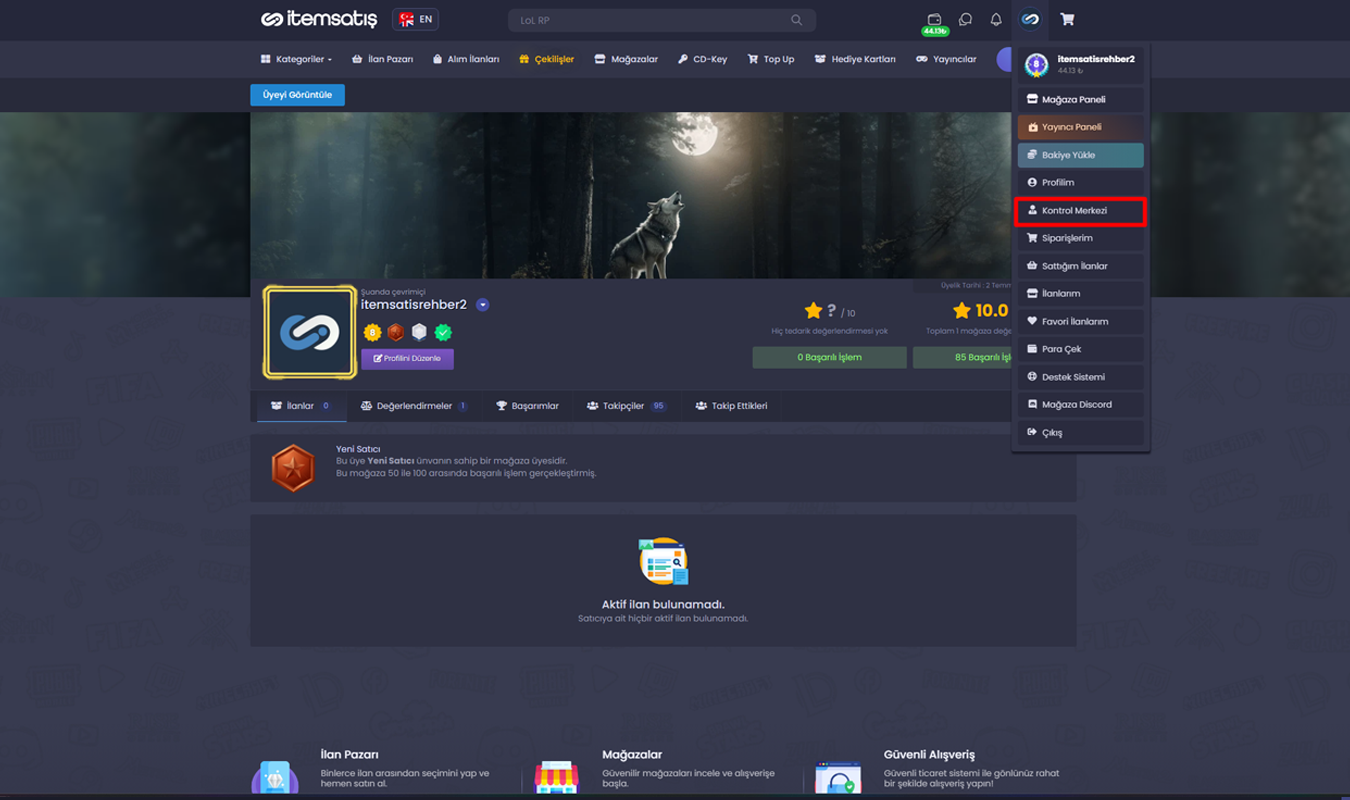Open the EN language selector
Image resolution: width=1350 pixels, height=800 pixels.
[x=415, y=19]
